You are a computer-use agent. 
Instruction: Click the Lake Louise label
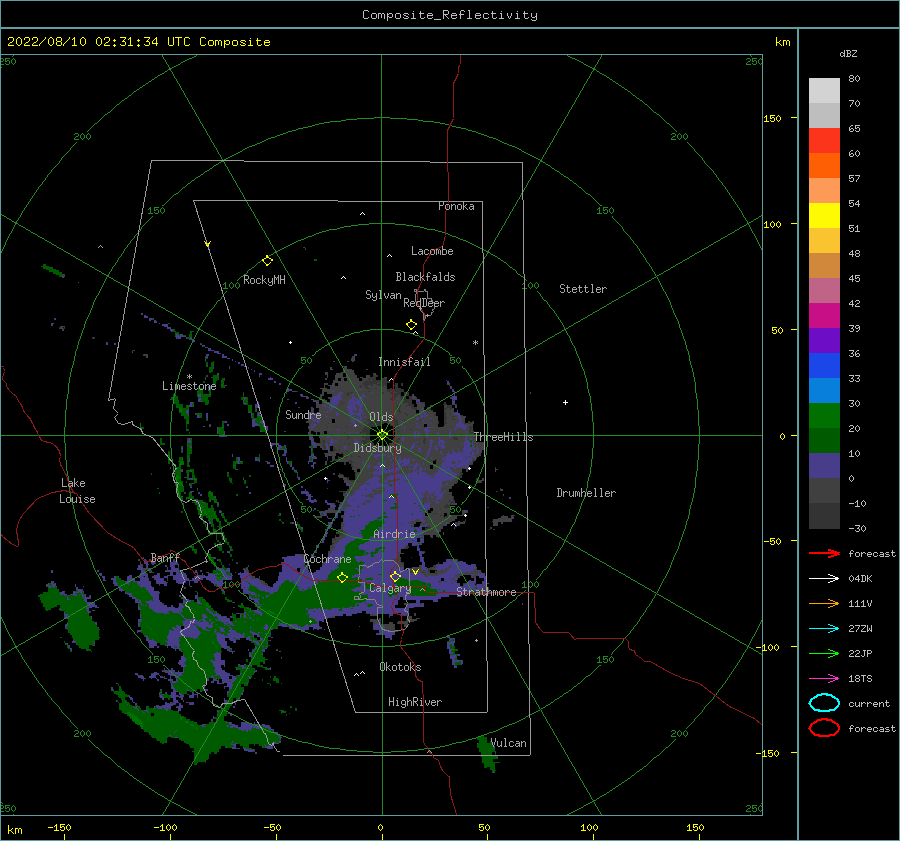click(x=77, y=491)
